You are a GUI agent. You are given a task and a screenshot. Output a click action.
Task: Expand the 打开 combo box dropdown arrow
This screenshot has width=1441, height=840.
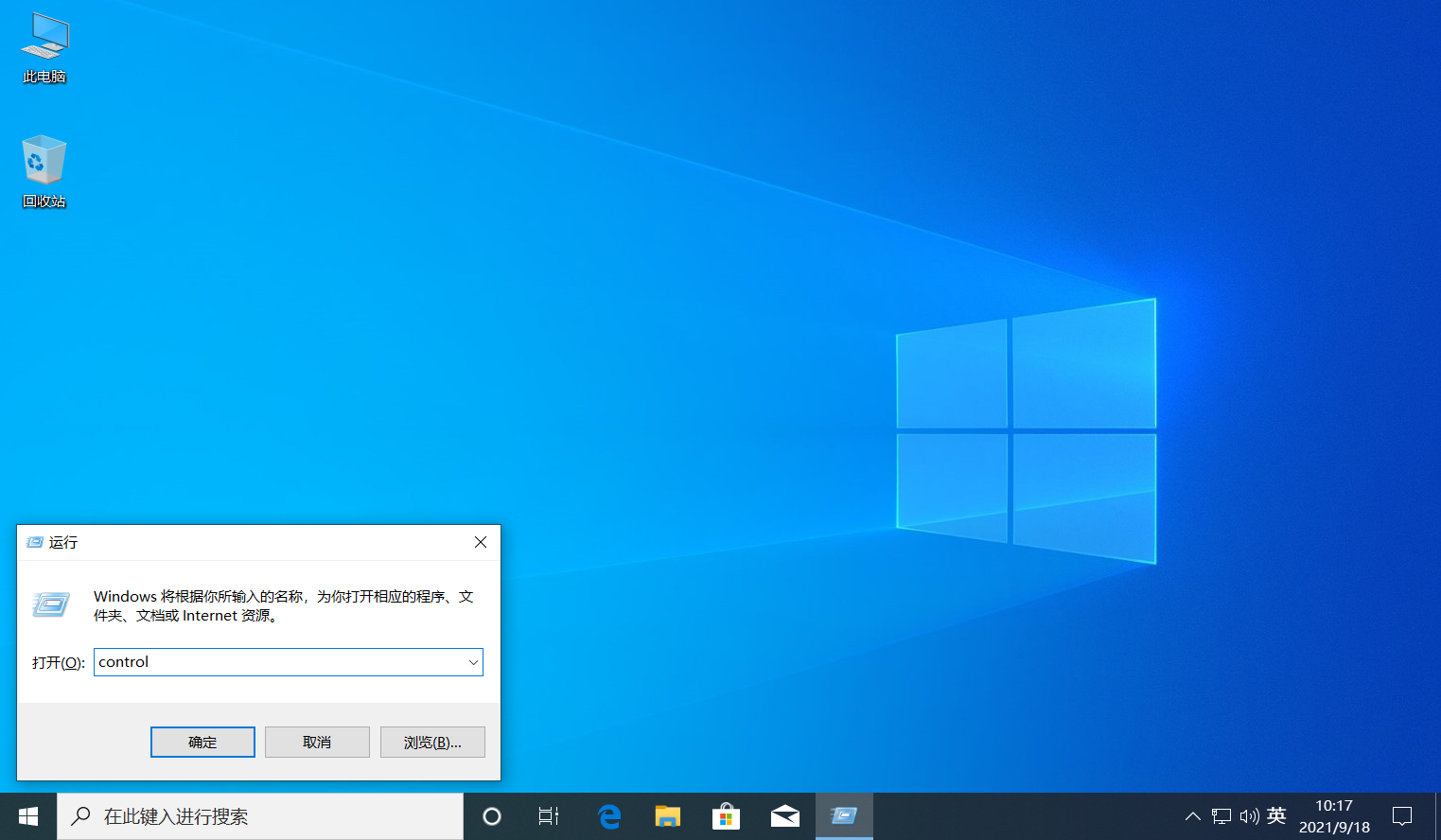(x=473, y=662)
